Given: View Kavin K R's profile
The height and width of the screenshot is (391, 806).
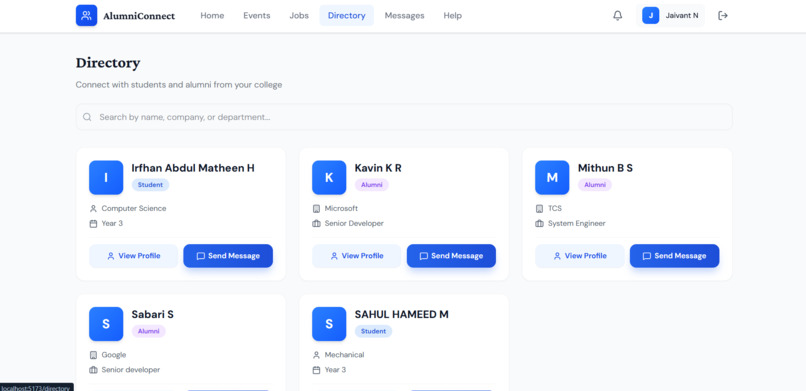Looking at the screenshot, I should [x=357, y=256].
